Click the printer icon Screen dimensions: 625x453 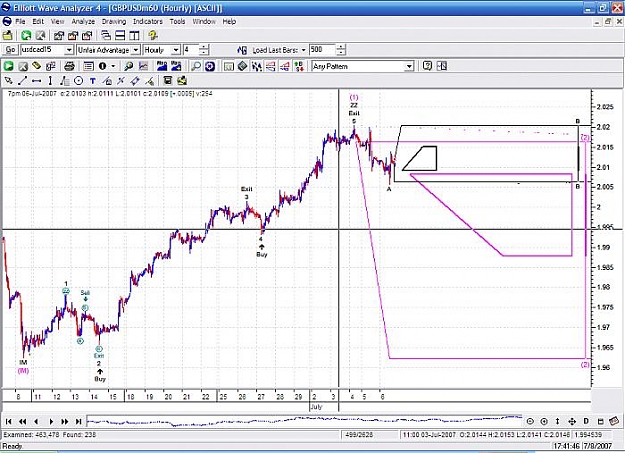(x=69, y=66)
